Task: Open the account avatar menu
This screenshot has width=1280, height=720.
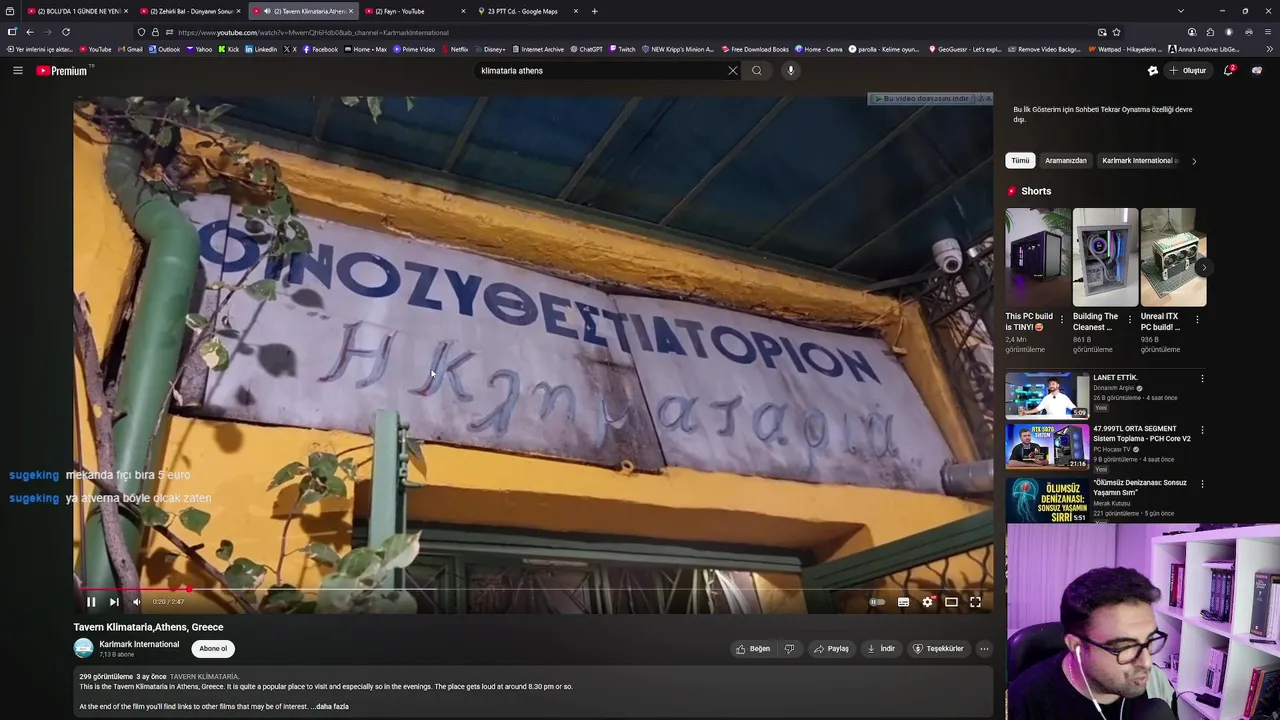Action: coord(1257,71)
